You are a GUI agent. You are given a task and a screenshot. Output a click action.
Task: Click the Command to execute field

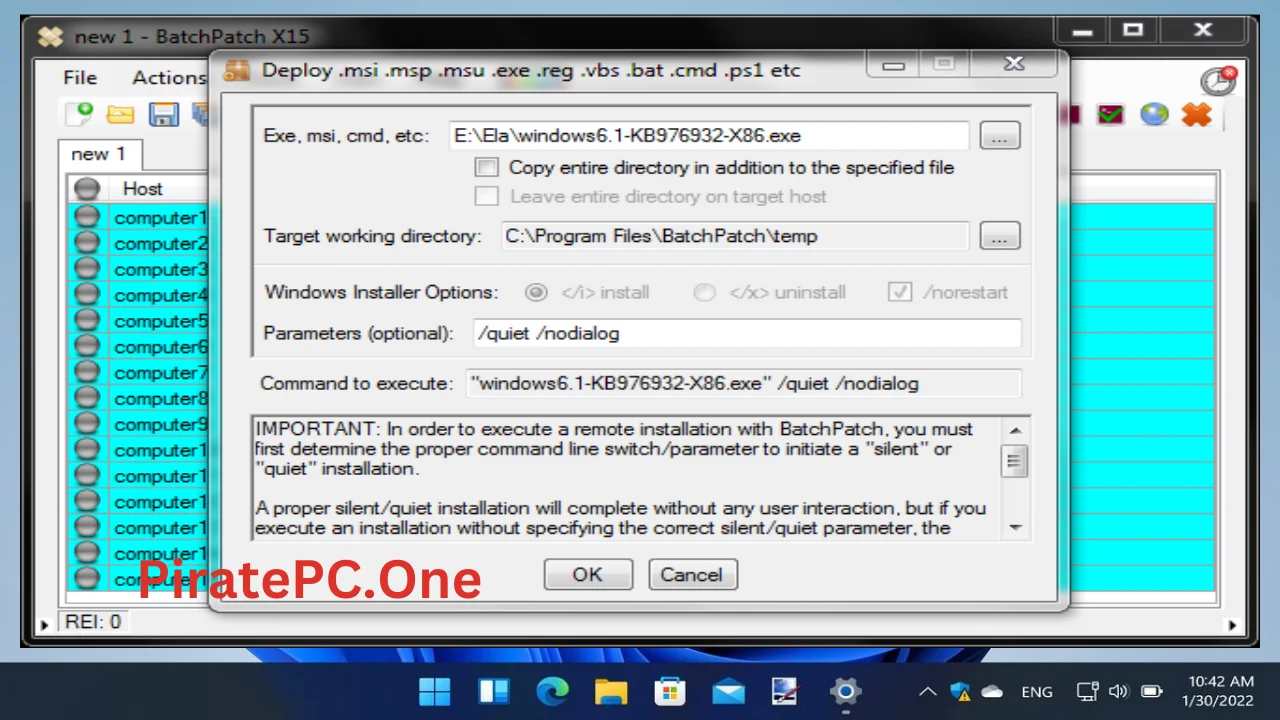(x=744, y=383)
